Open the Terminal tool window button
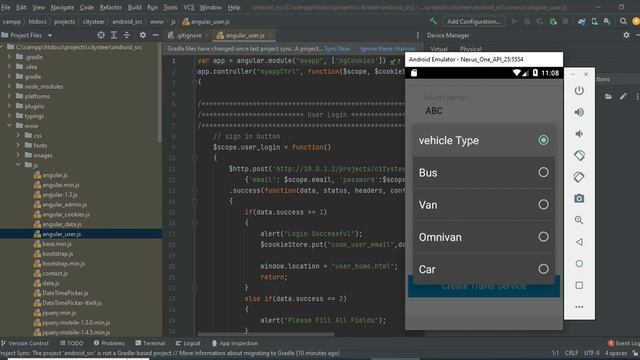Viewport: 640px width, 360px height. point(150,343)
